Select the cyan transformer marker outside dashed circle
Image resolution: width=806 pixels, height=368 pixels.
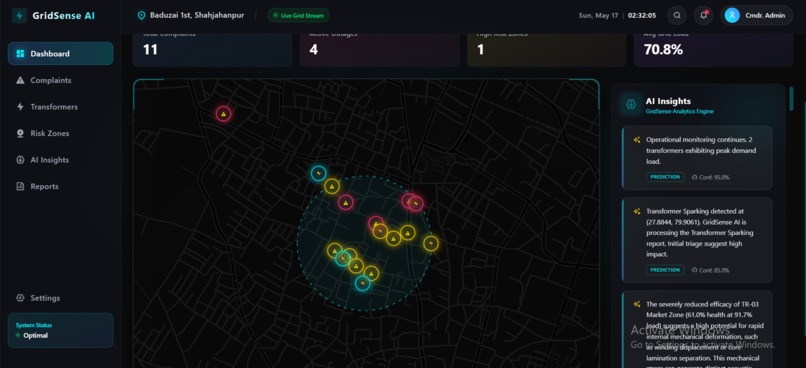319,173
